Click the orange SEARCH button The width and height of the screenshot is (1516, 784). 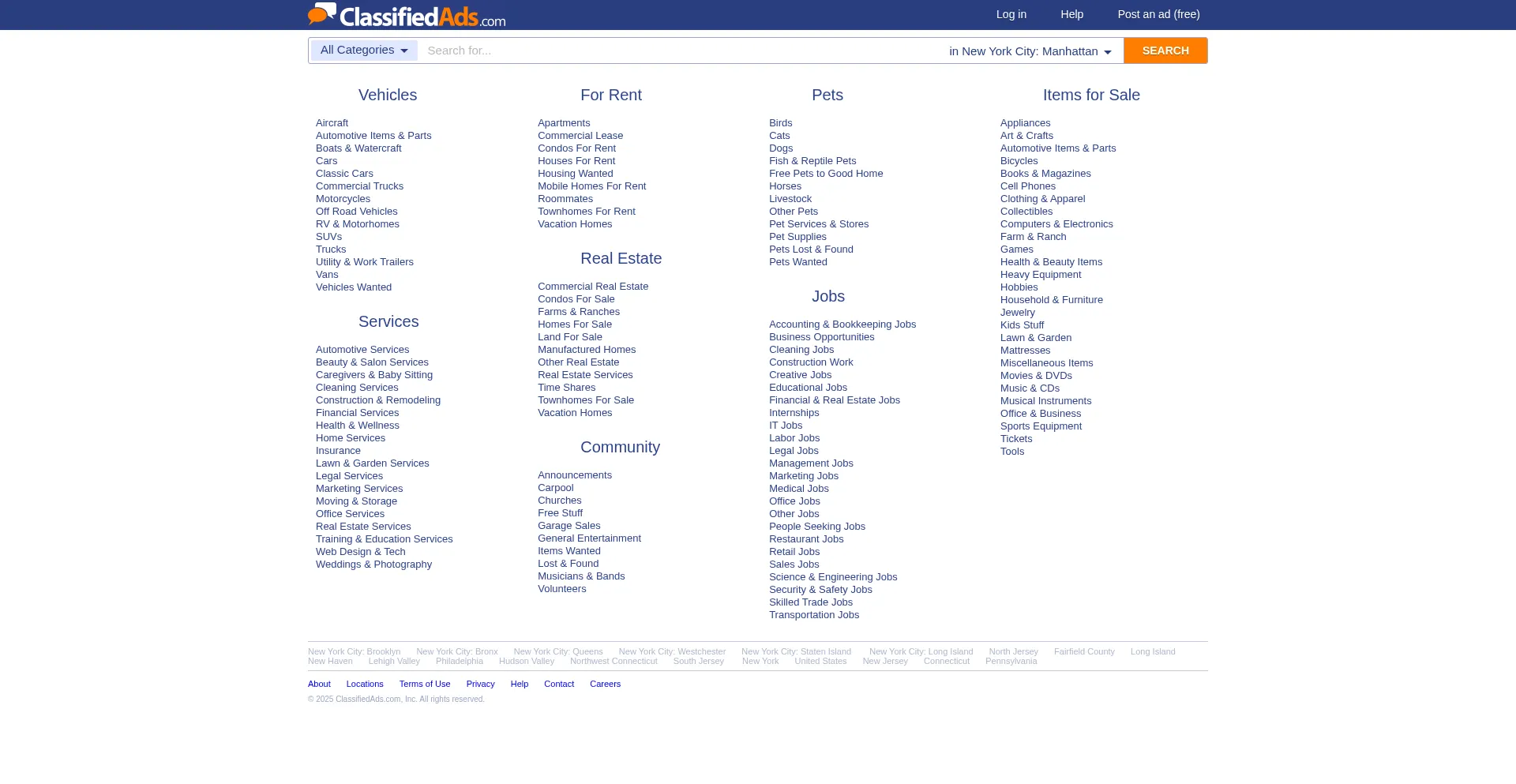click(1165, 51)
